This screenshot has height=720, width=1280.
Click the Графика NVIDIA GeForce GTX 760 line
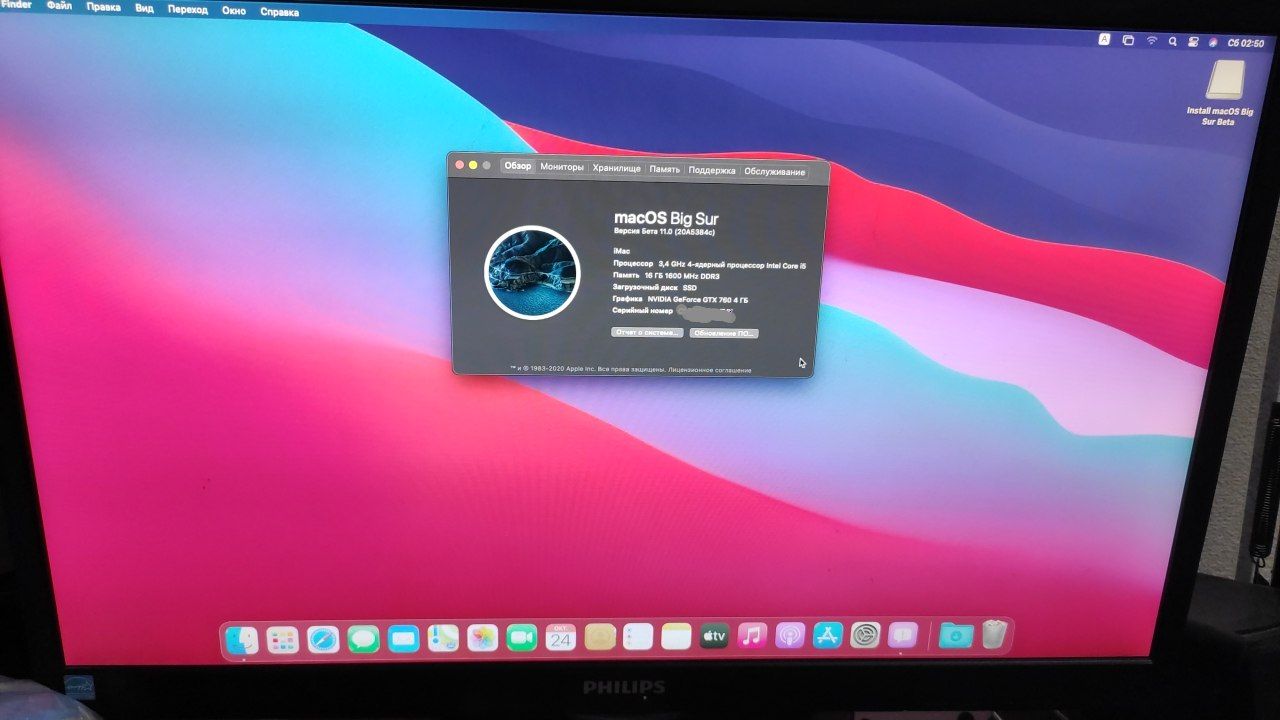click(x=680, y=299)
